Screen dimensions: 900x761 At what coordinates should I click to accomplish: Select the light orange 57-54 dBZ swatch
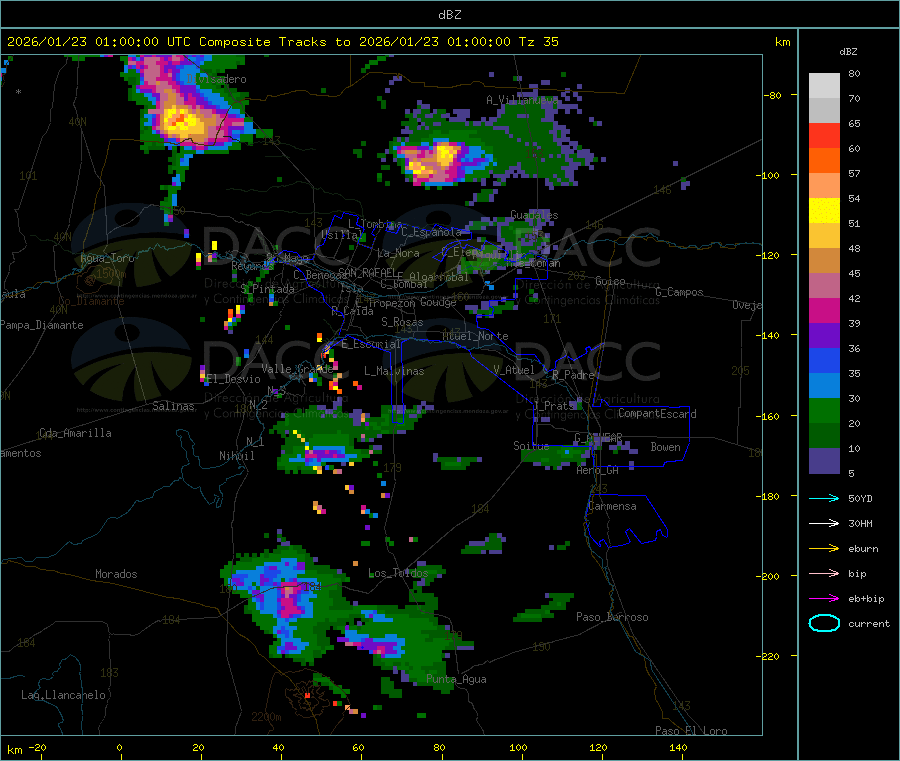[x=824, y=186]
